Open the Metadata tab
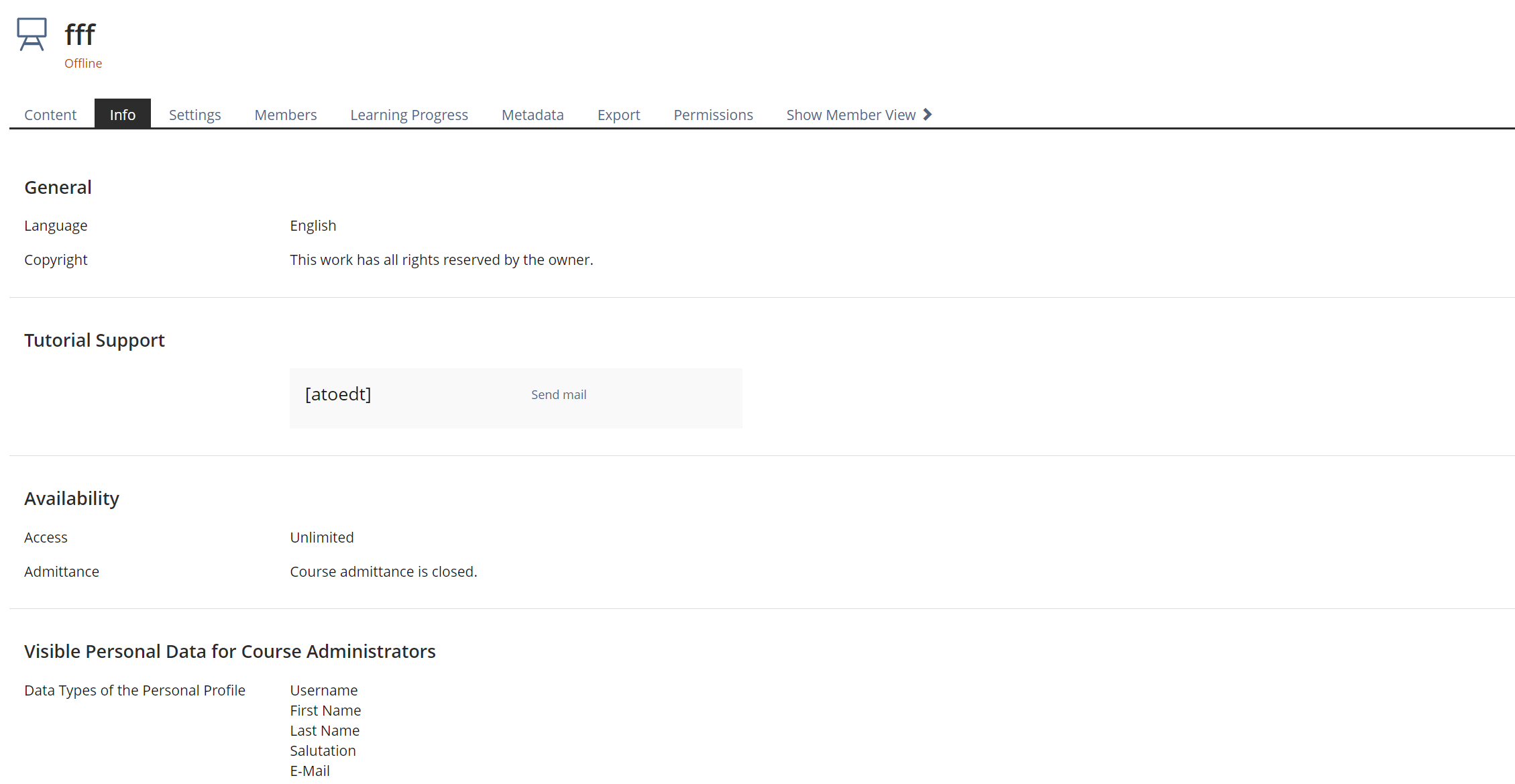The width and height of the screenshot is (1515, 784). [x=532, y=115]
